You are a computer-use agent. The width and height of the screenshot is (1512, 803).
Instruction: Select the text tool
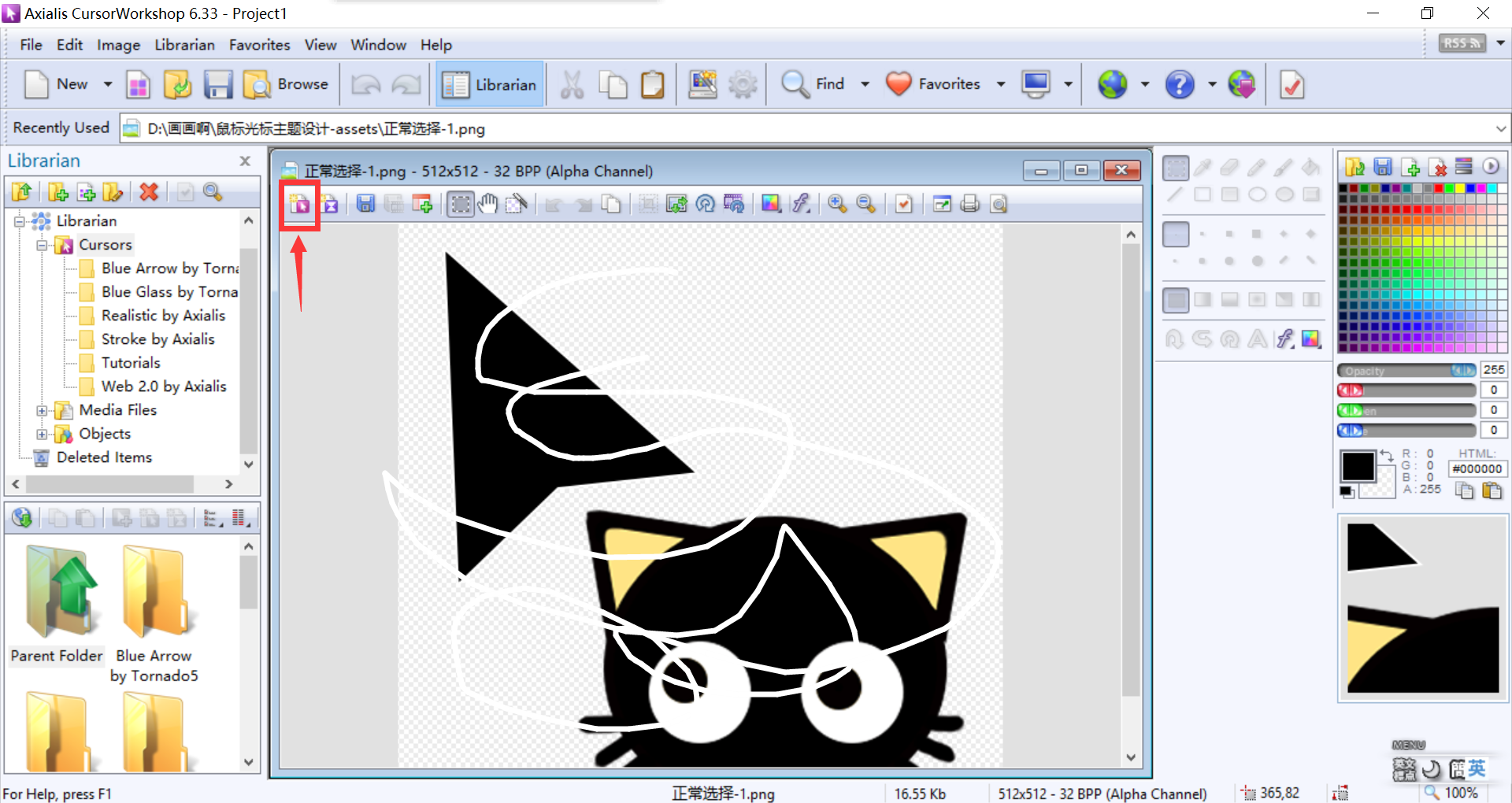click(1258, 339)
